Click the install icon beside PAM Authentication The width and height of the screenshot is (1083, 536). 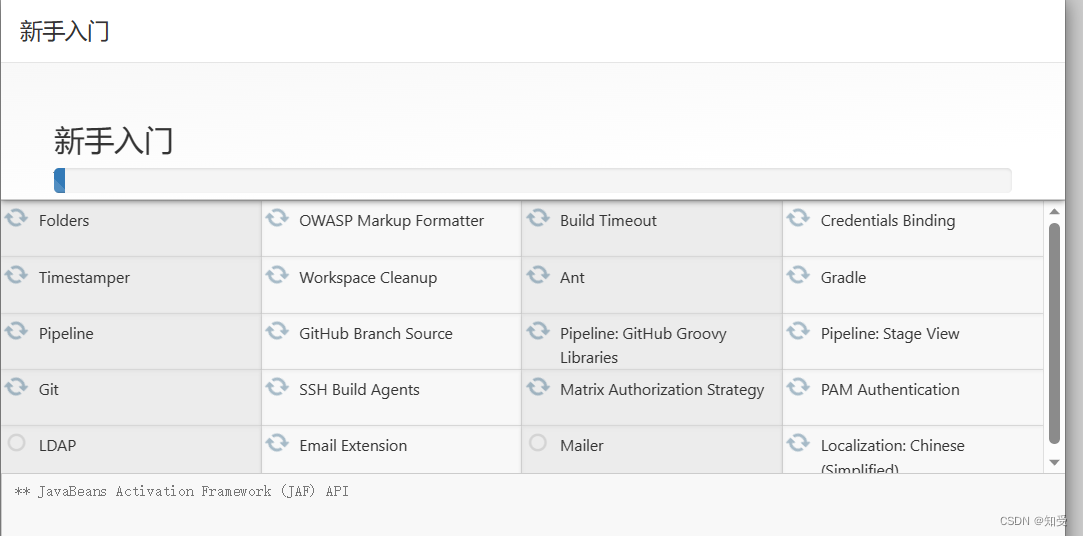pyautogui.click(x=798, y=387)
